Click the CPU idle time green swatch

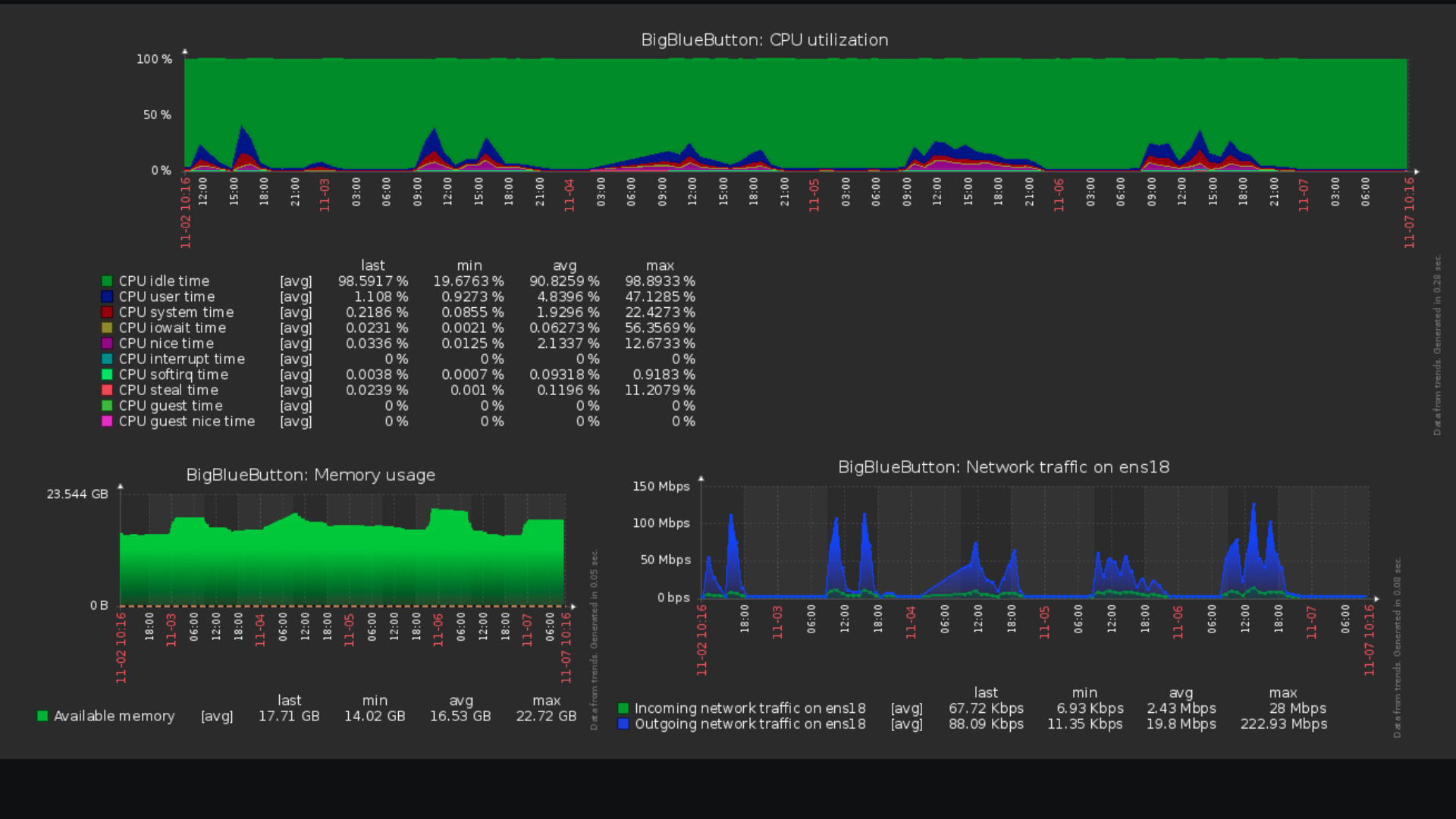coord(107,281)
